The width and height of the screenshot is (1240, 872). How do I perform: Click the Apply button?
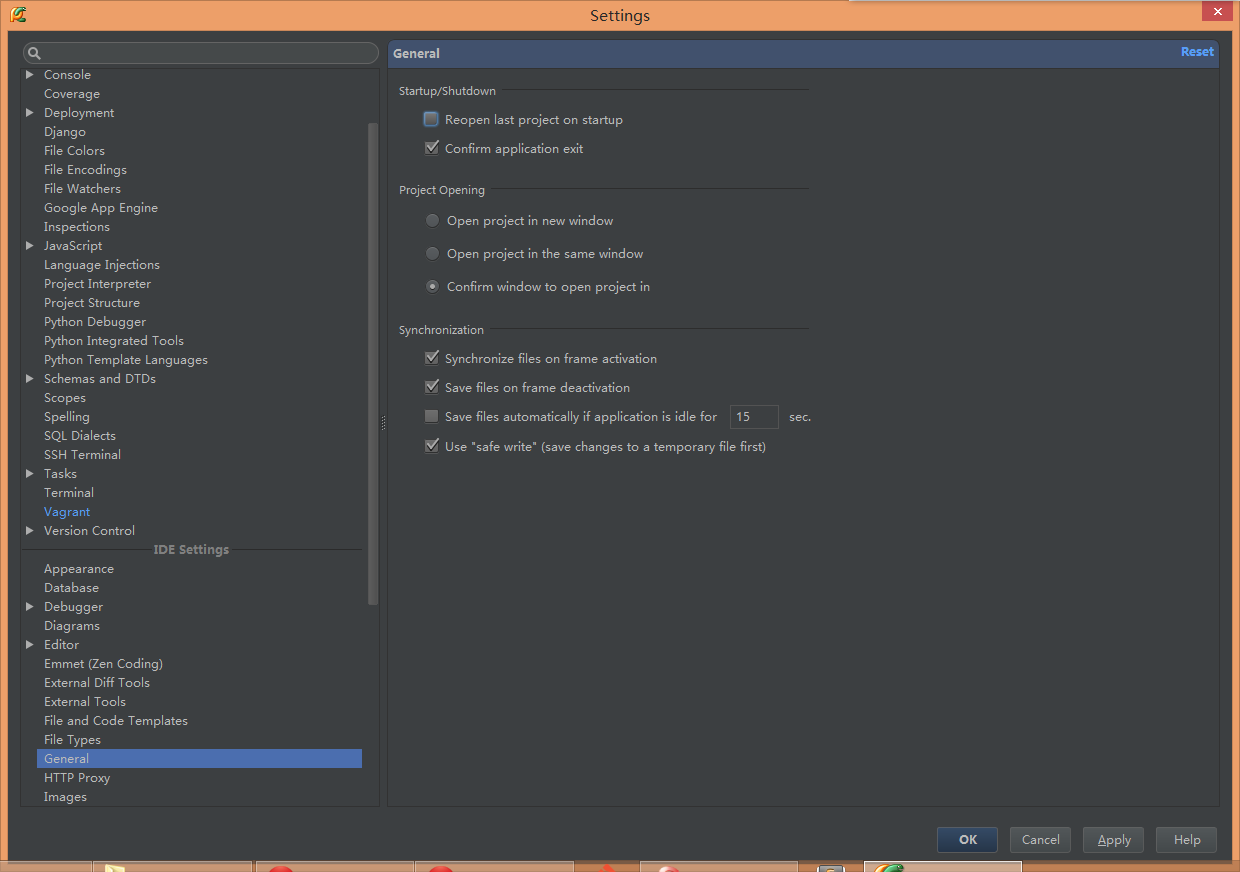click(1114, 840)
